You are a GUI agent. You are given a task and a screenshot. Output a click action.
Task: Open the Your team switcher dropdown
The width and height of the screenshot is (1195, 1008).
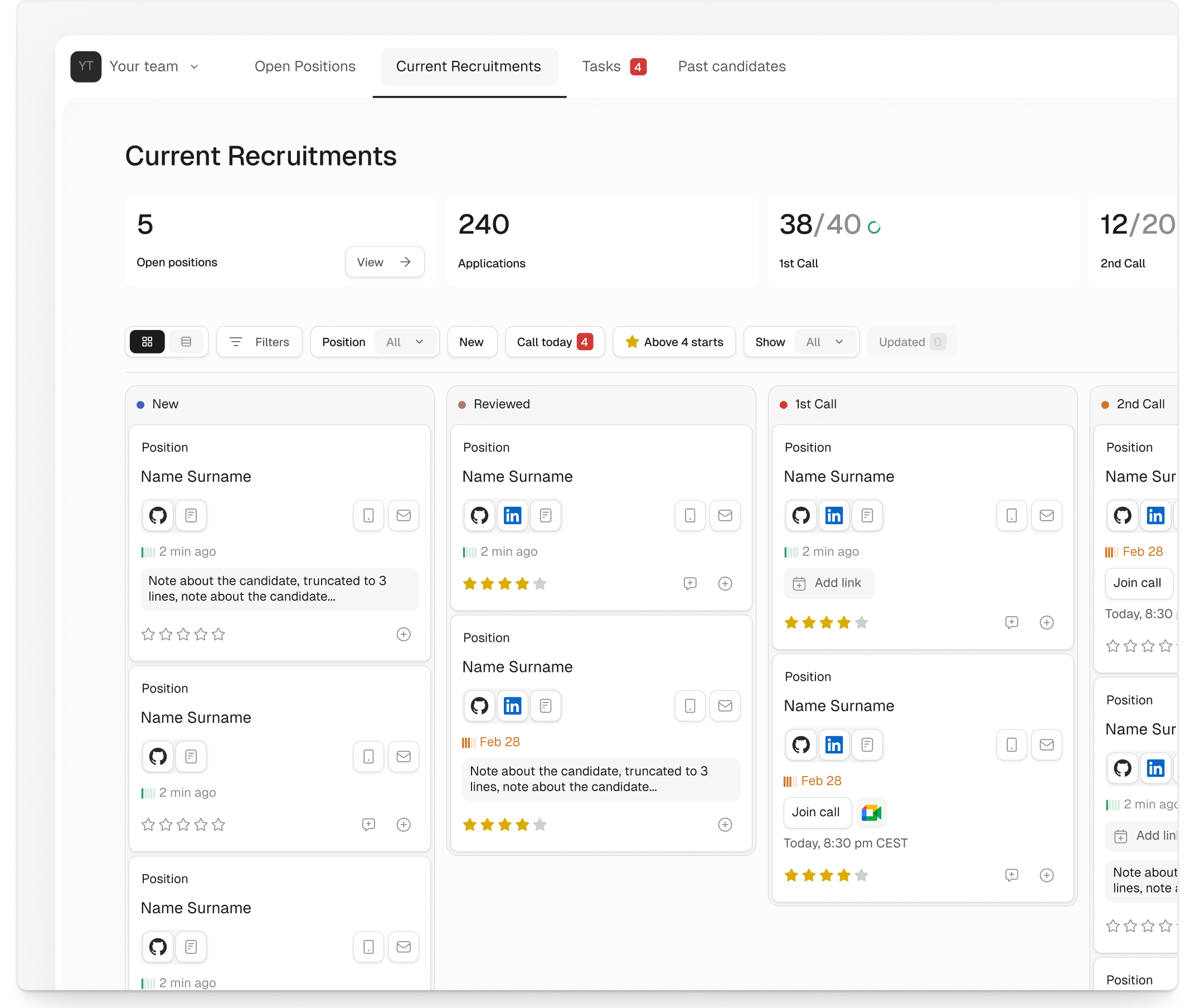click(x=154, y=67)
